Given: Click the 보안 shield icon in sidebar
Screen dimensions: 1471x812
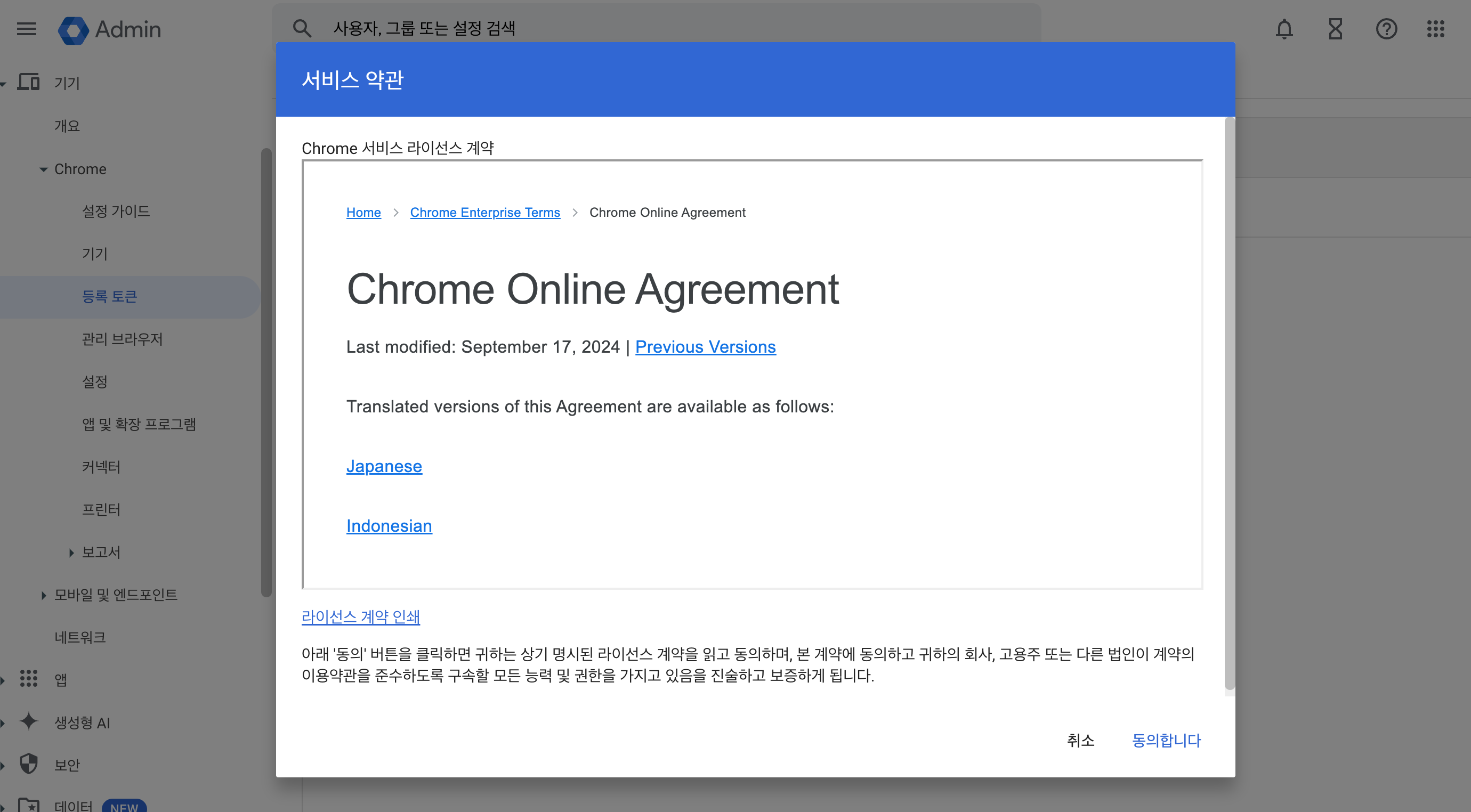Looking at the screenshot, I should pyautogui.click(x=29, y=764).
